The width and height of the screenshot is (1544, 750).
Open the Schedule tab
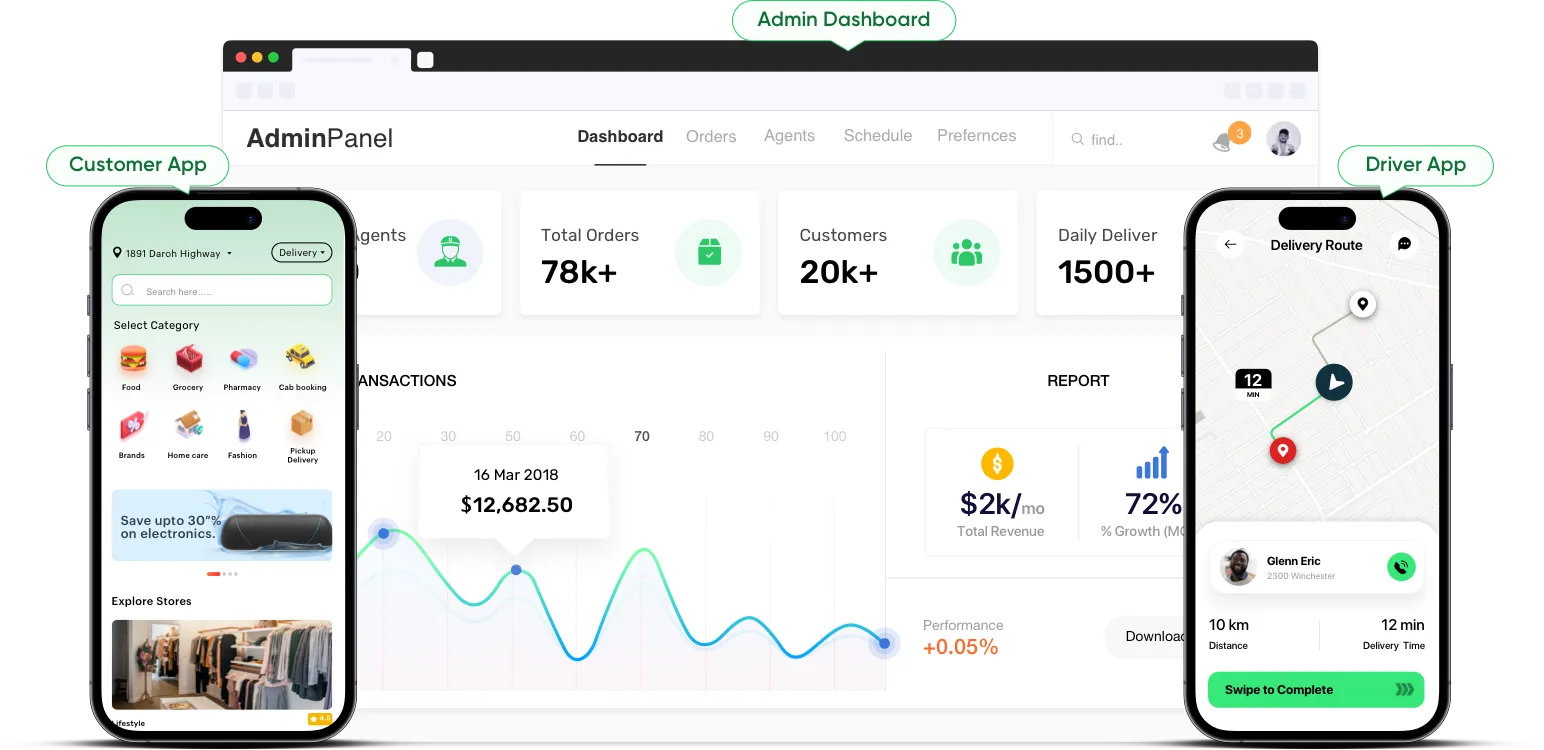[878, 136]
